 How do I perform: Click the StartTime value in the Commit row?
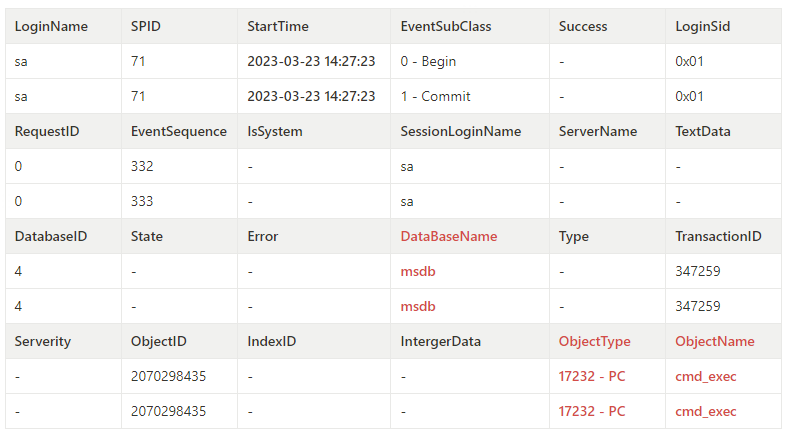pyautogui.click(x=311, y=97)
